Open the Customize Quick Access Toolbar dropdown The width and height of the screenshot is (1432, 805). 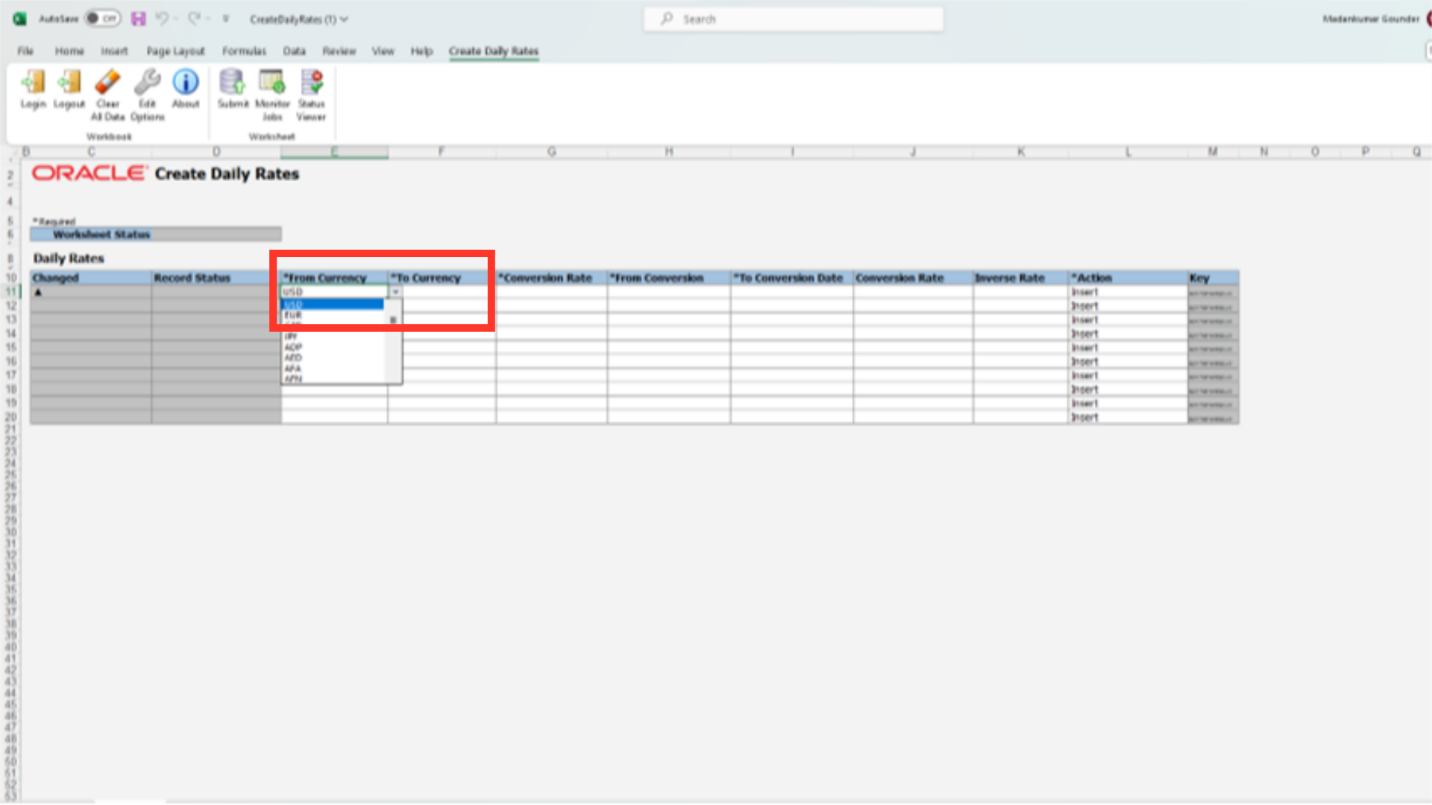[226, 19]
